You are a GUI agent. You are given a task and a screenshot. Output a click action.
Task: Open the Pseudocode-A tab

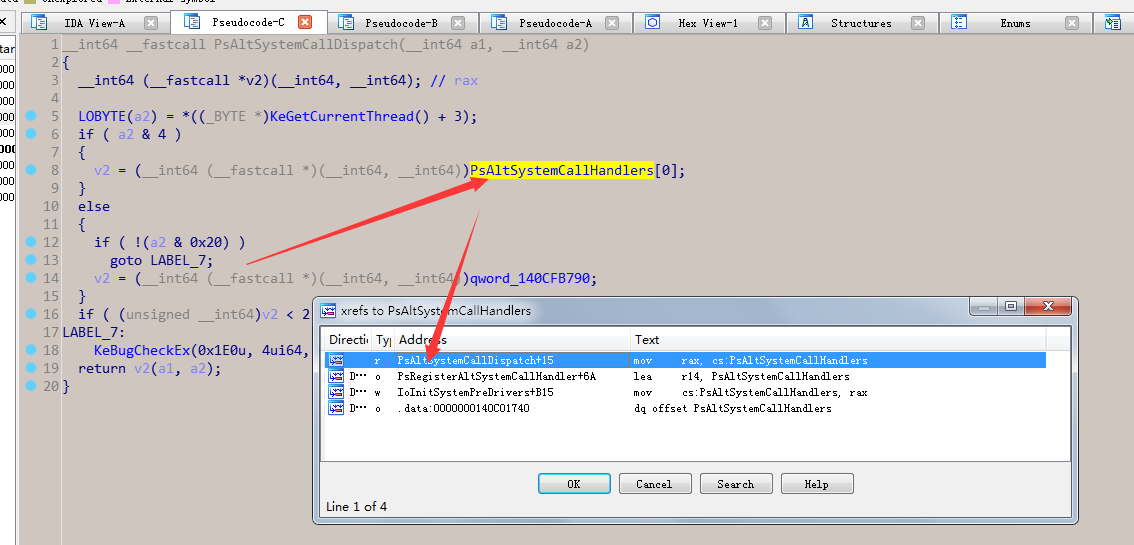555,23
